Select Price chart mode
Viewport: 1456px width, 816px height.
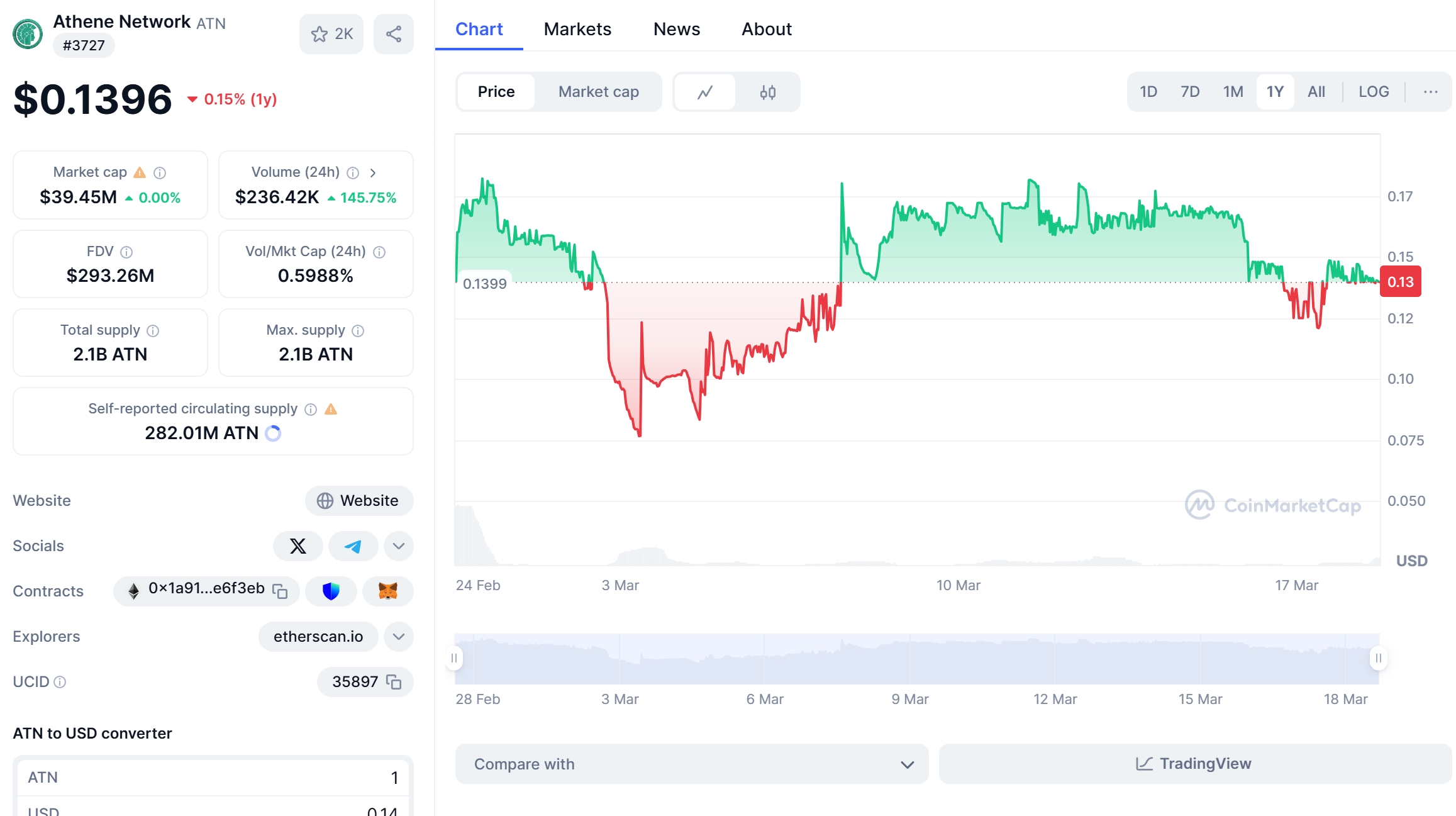point(496,92)
